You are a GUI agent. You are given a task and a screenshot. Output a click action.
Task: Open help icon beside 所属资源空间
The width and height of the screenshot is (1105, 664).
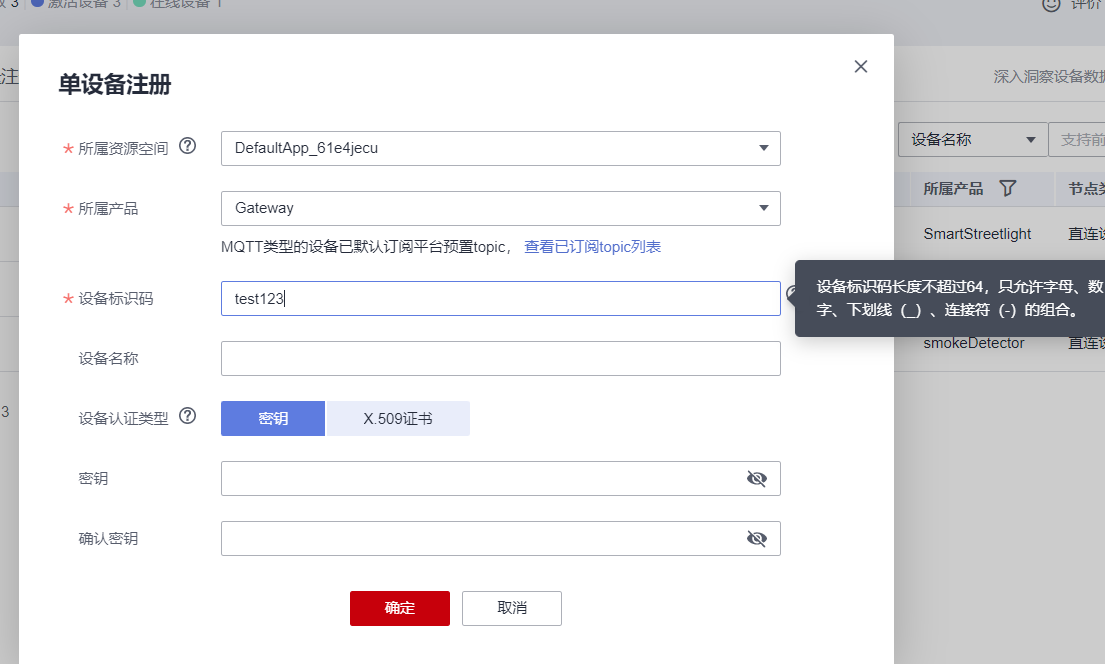(187, 146)
